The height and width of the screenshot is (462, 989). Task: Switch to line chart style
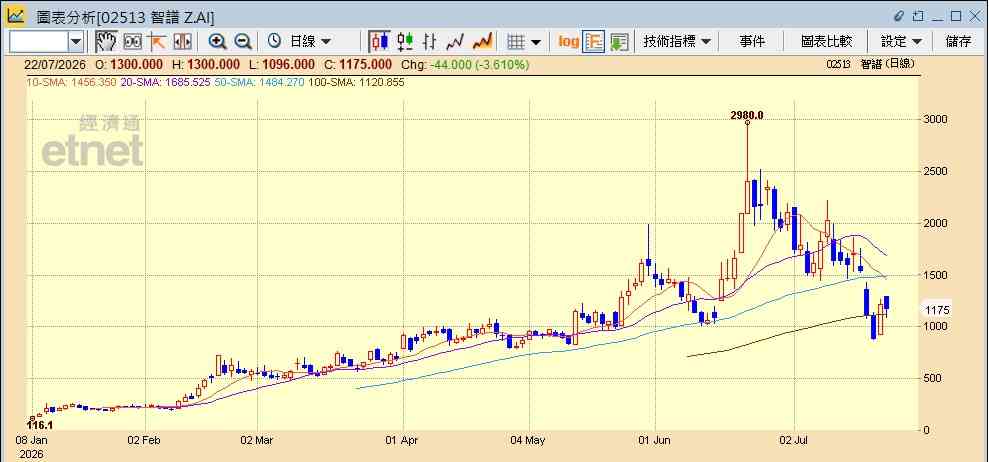(455, 42)
